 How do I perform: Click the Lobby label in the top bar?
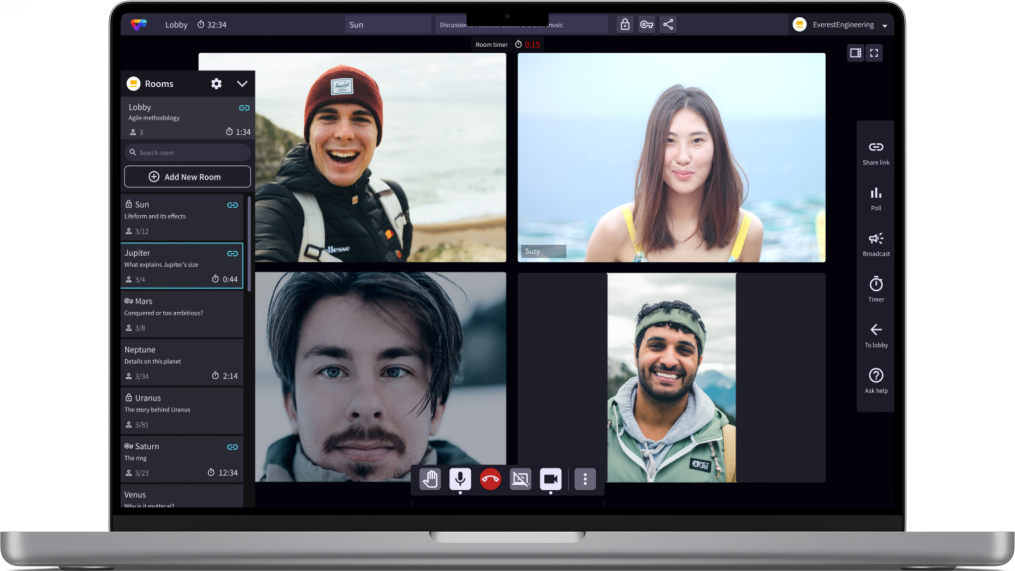point(176,25)
